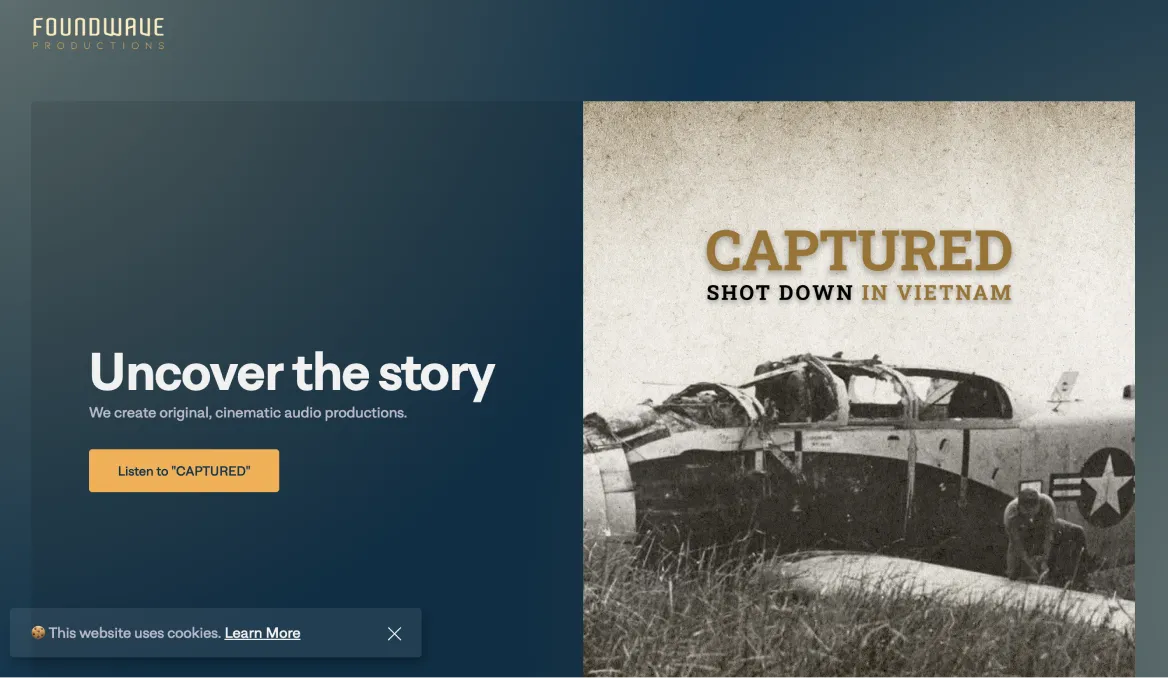Select the CAPTURED title on the poster
The image size is (1168, 678).
(858, 250)
